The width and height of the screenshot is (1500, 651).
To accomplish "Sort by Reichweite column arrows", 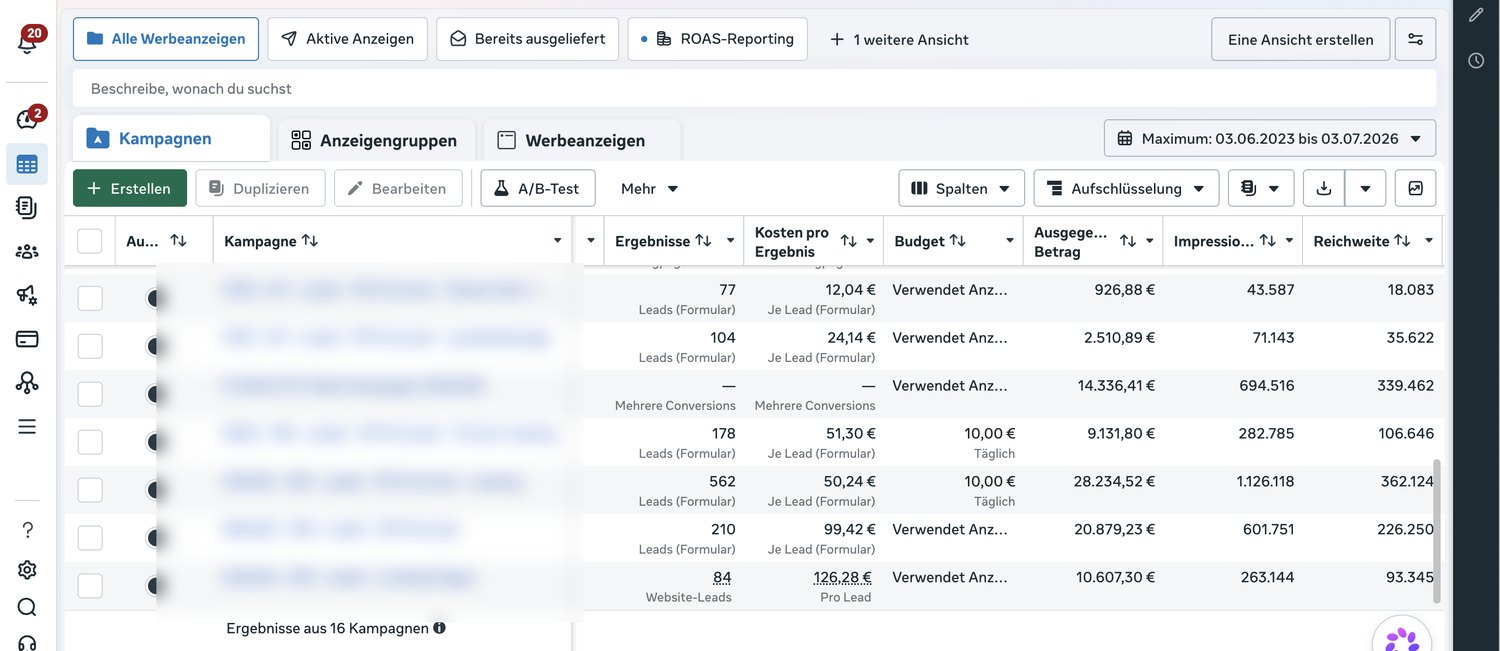I will (x=1402, y=241).
